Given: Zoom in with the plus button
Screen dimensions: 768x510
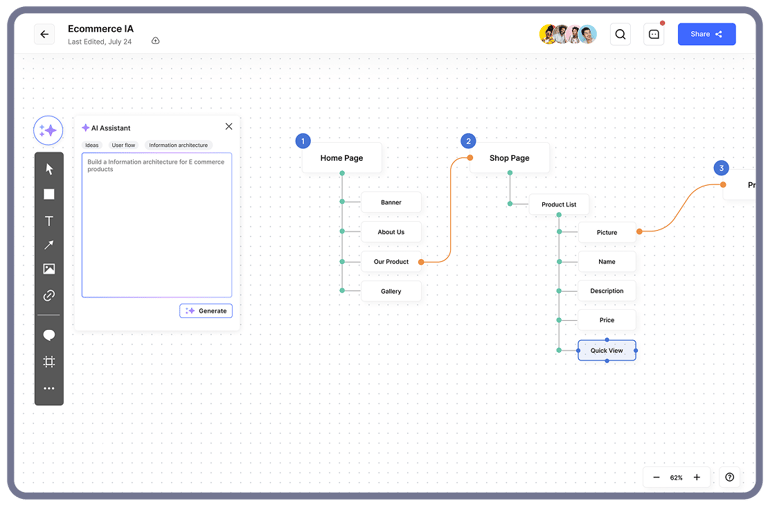Looking at the screenshot, I should 696,477.
